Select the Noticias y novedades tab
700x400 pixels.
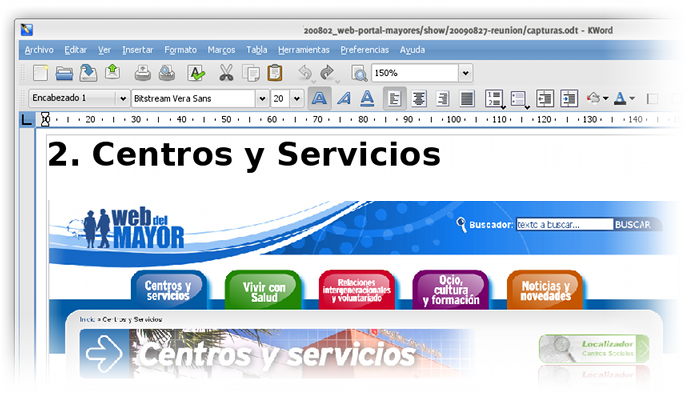tap(545, 290)
